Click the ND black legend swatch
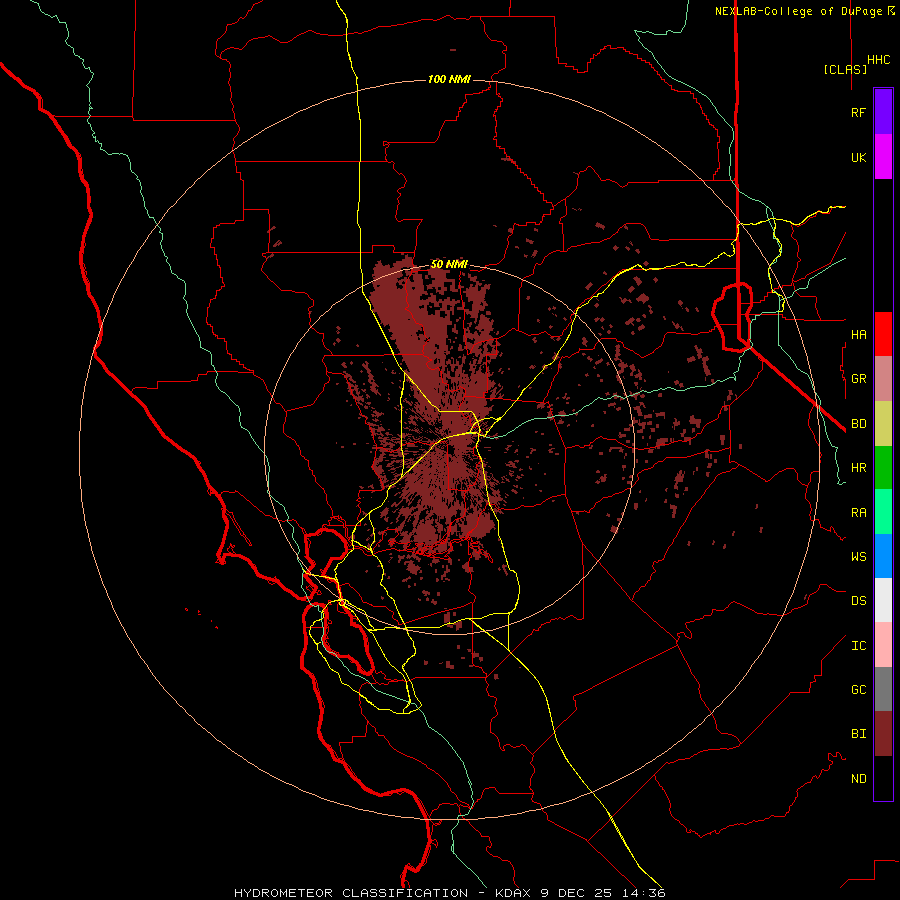Viewport: 900px width, 900px height. click(x=883, y=778)
